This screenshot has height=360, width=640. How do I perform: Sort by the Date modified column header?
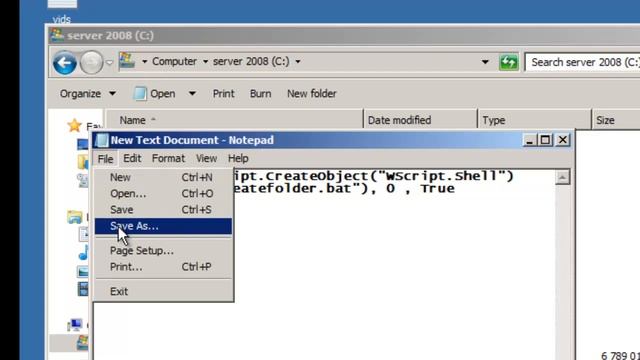pyautogui.click(x=420, y=120)
